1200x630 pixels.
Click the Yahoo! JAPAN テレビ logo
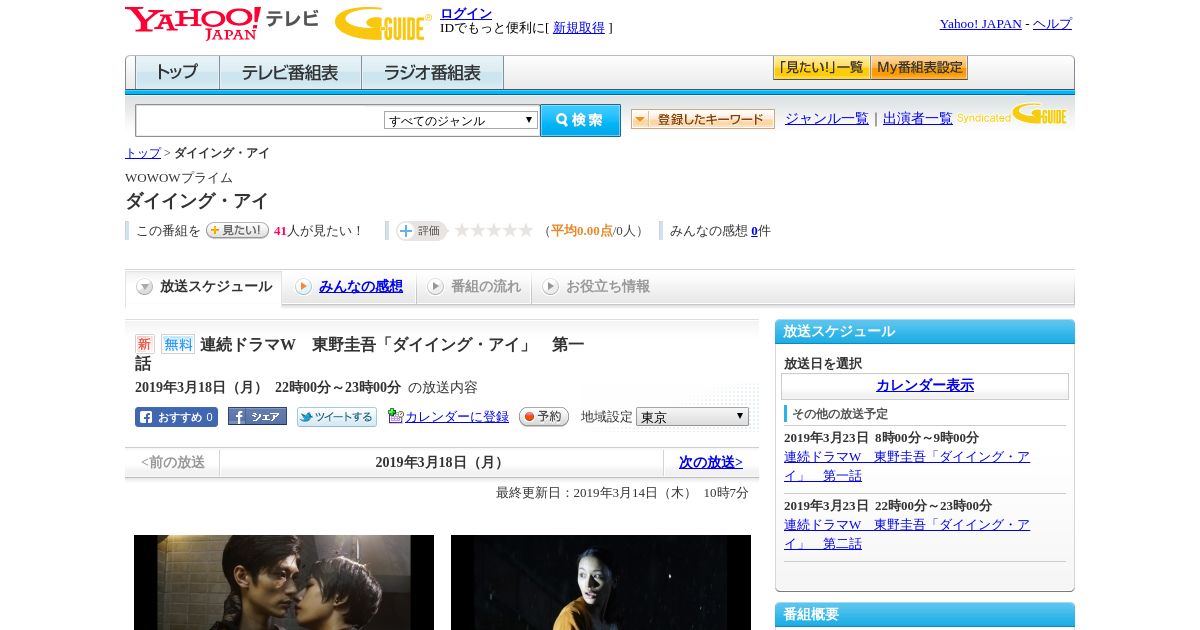(x=221, y=23)
